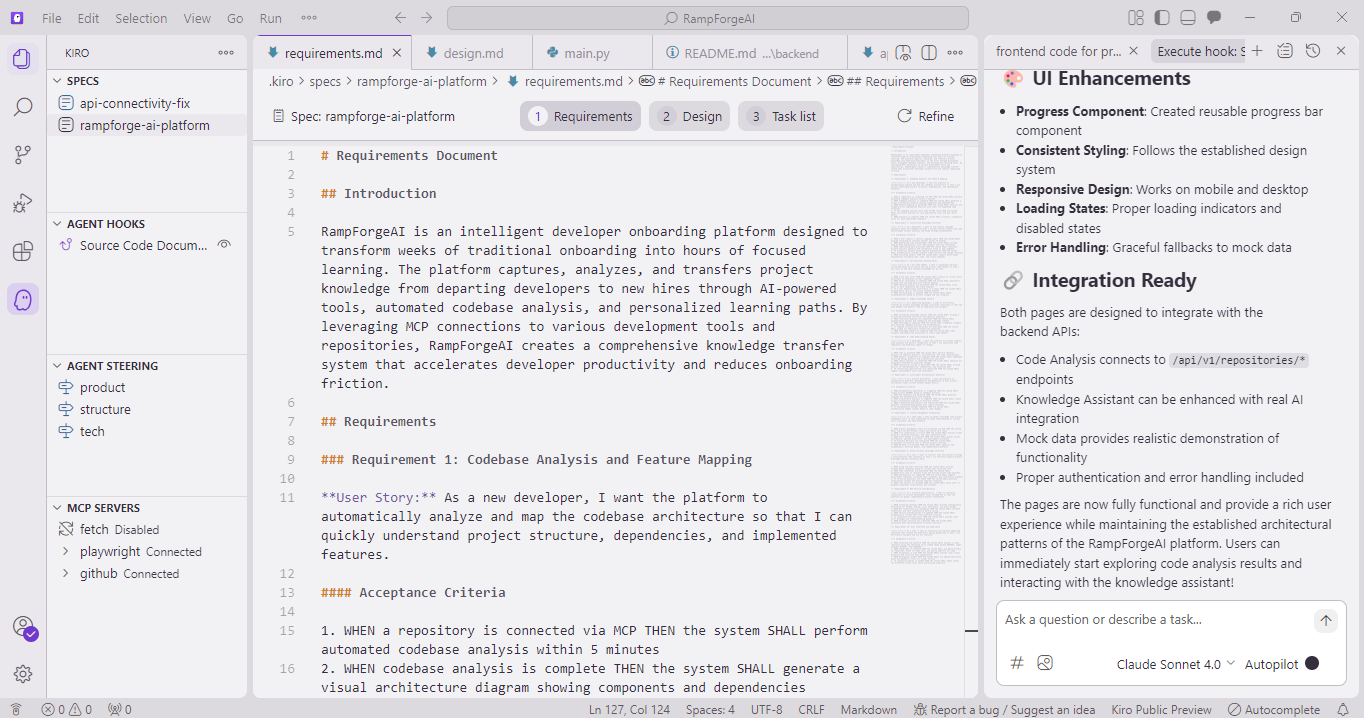Send the chat message with the arrow

pyautogui.click(x=1325, y=620)
